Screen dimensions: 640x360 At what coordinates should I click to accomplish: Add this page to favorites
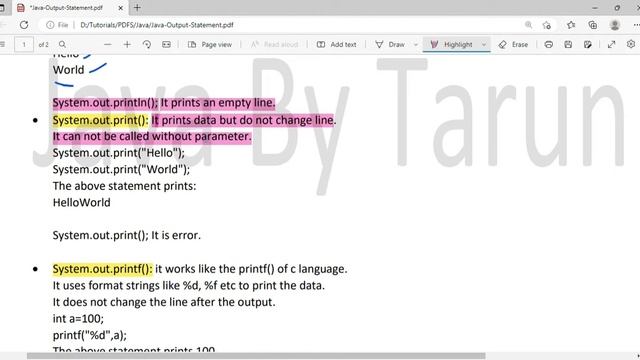[x=547, y=25]
